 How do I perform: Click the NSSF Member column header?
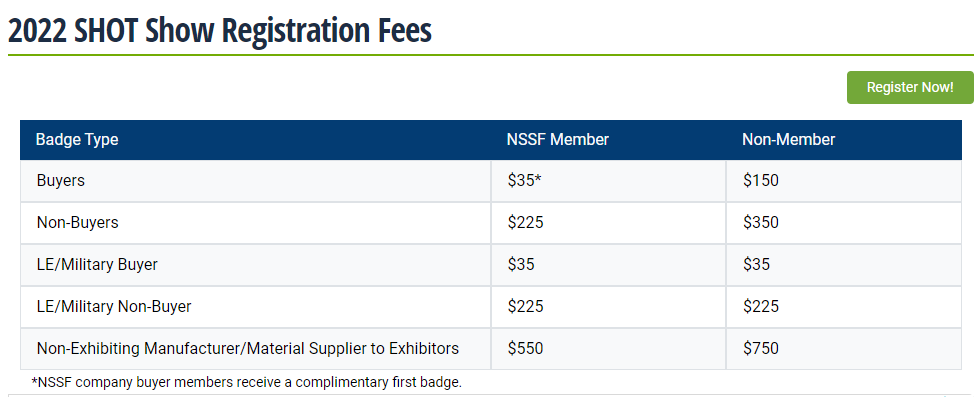558,139
